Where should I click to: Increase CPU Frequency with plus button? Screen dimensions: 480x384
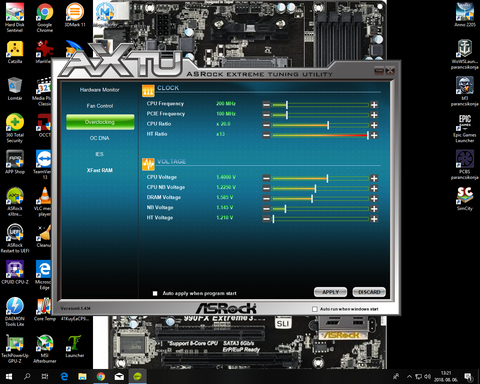tap(374, 105)
